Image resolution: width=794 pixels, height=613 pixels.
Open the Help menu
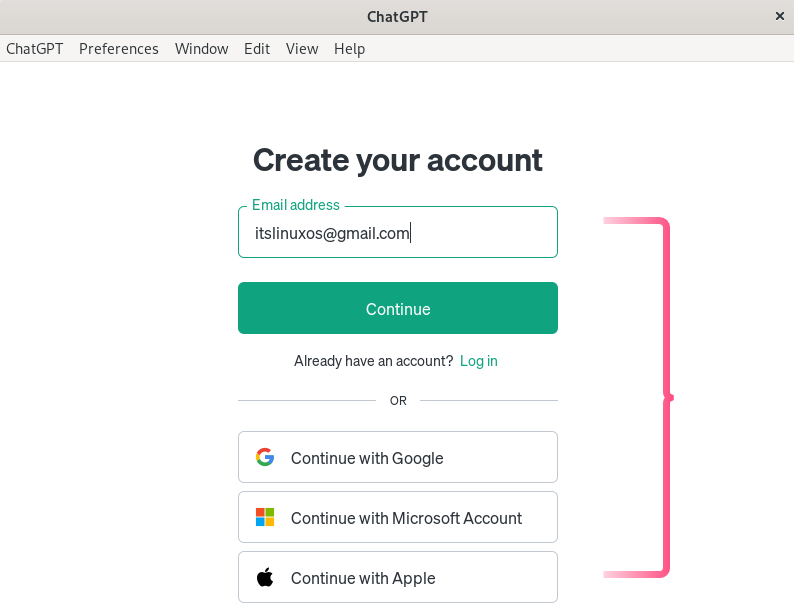click(x=349, y=49)
